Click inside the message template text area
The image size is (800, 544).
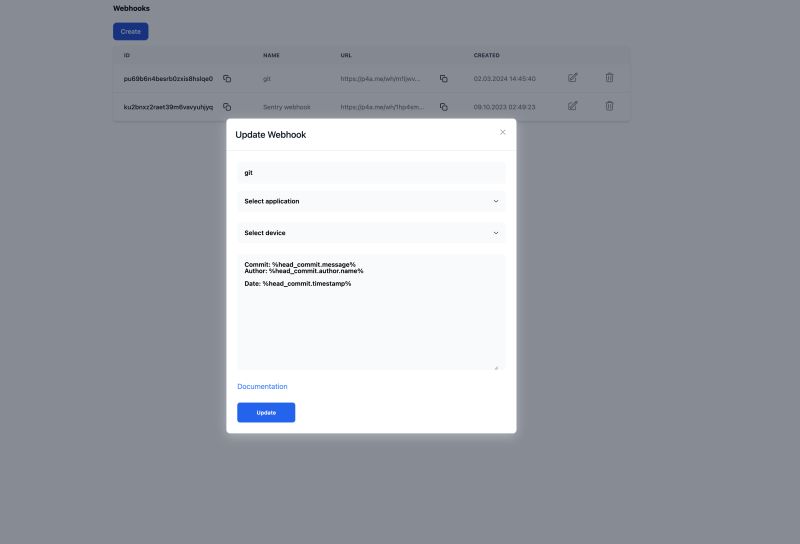click(x=371, y=312)
